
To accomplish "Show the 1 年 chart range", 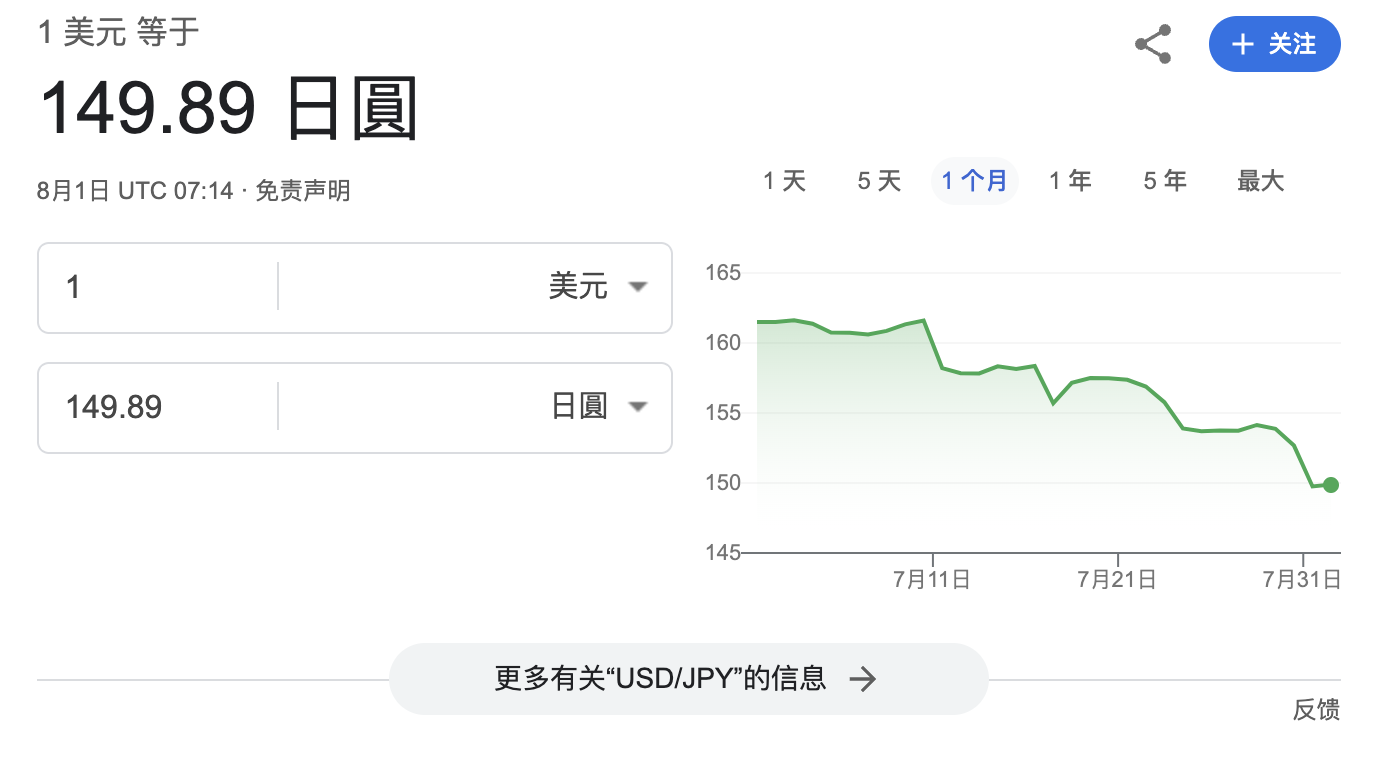I will point(1070,181).
